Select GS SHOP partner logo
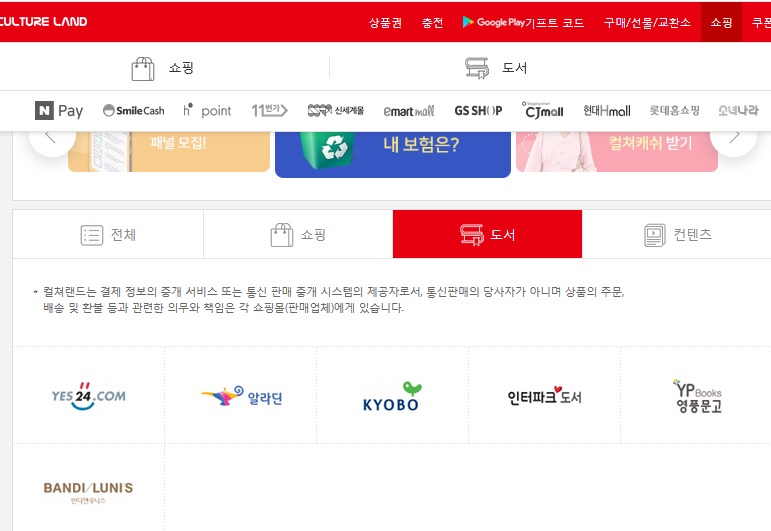The height and width of the screenshot is (531, 771). click(478, 111)
